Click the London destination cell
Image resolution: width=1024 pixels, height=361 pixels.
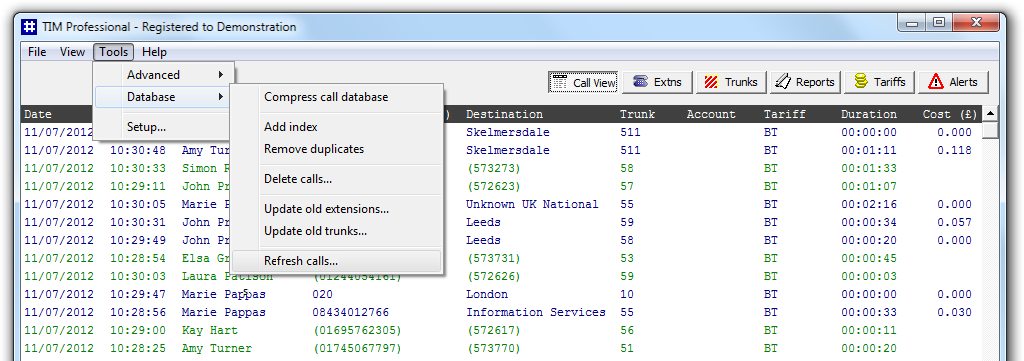click(x=487, y=294)
